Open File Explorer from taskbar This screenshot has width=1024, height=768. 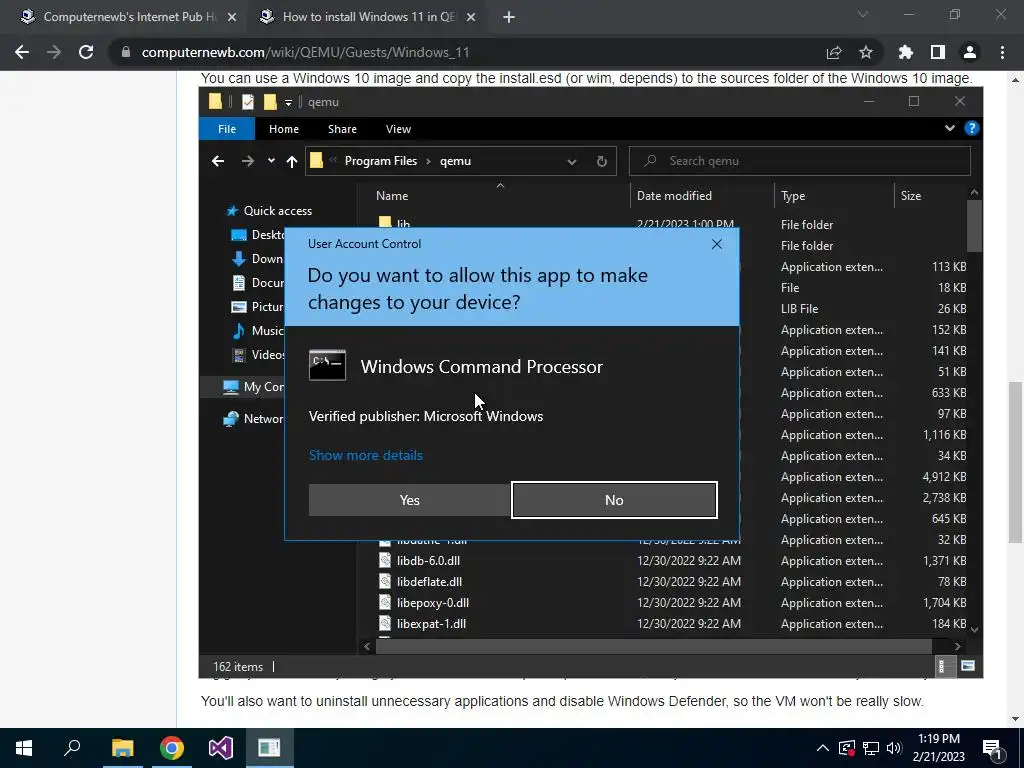[x=122, y=748]
